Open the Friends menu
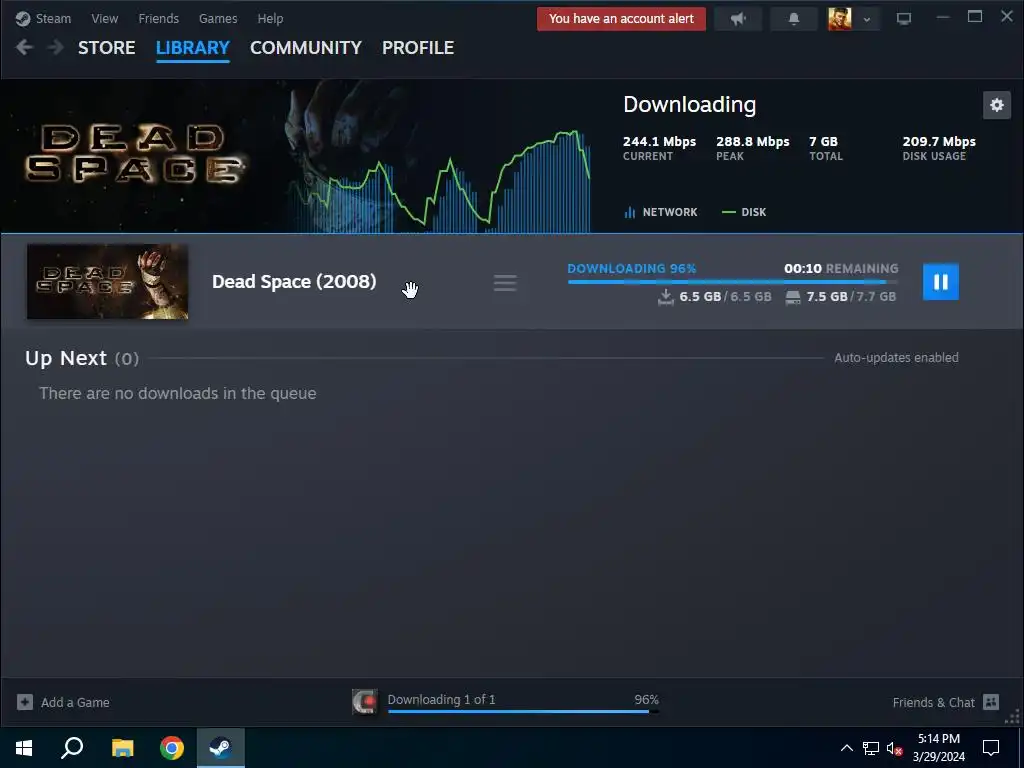The height and width of the screenshot is (768, 1024). click(x=159, y=18)
